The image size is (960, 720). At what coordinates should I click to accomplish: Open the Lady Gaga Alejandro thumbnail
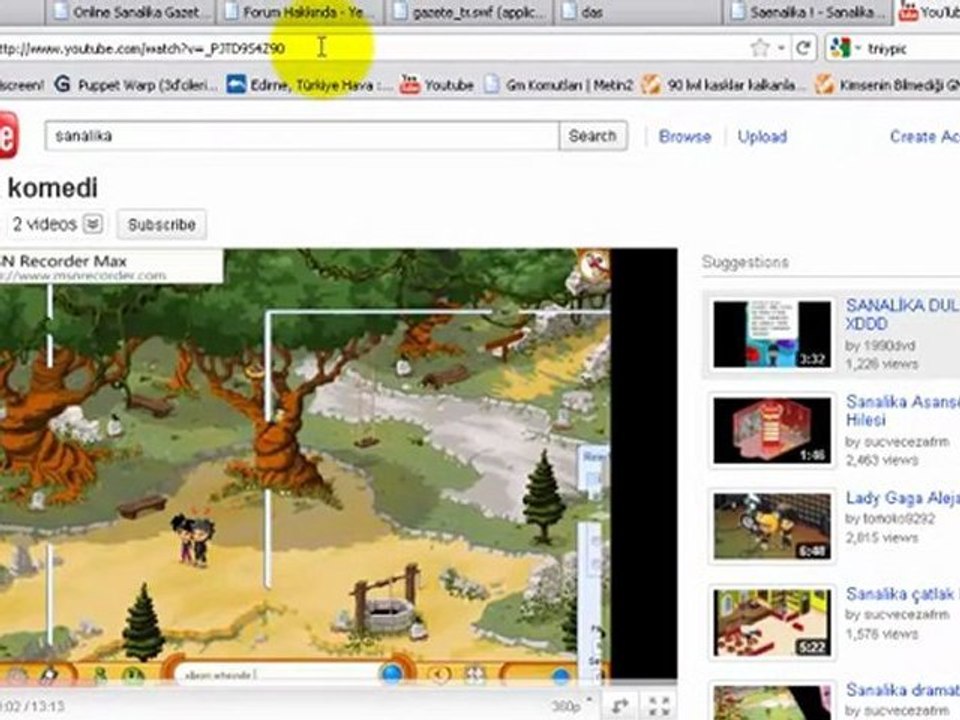[772, 526]
